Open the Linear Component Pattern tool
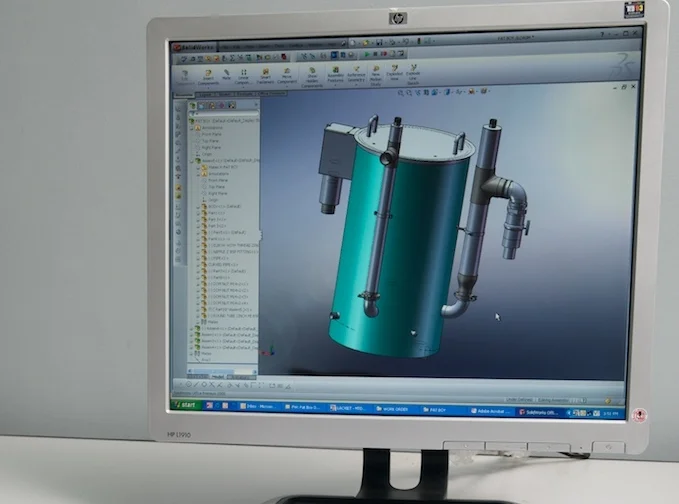Viewport: 679px width, 504px height. coord(243,77)
